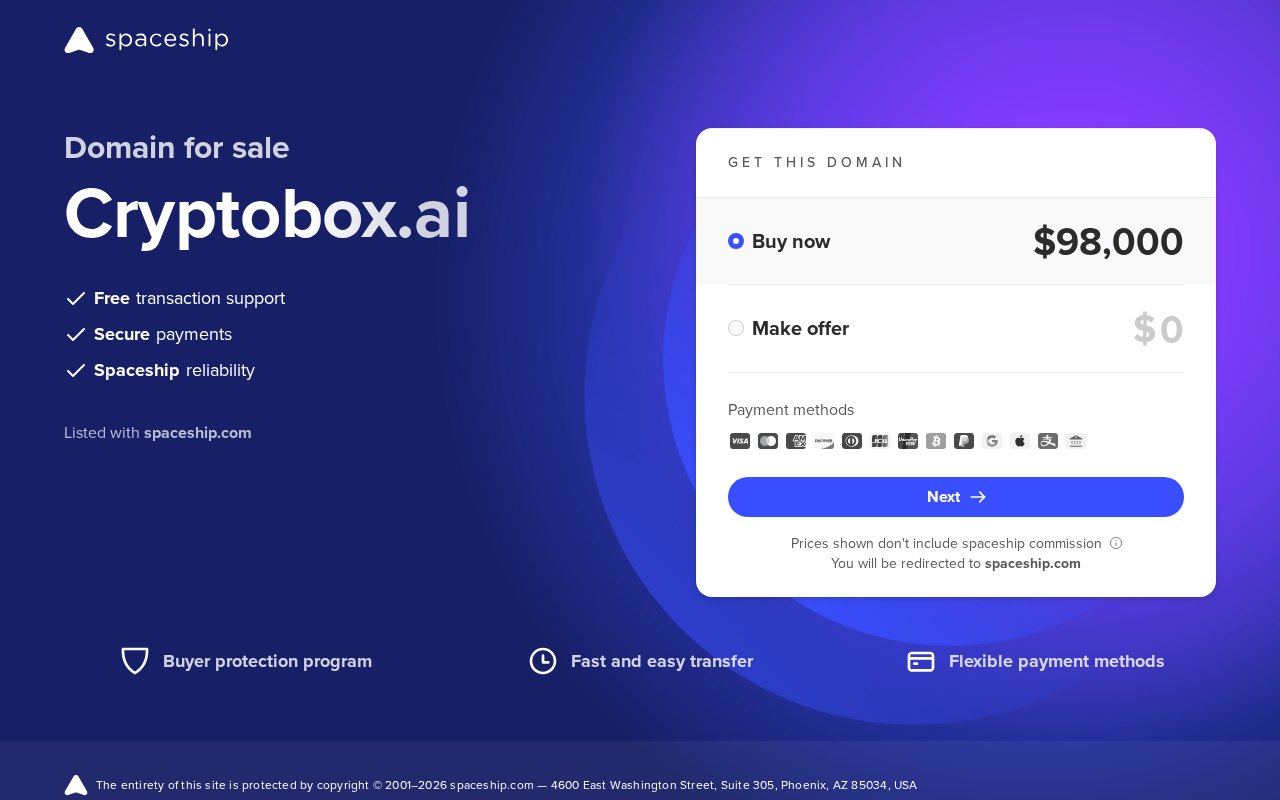Click the Alipay payment icon
Image resolution: width=1280 pixels, height=800 pixels.
(x=1048, y=441)
